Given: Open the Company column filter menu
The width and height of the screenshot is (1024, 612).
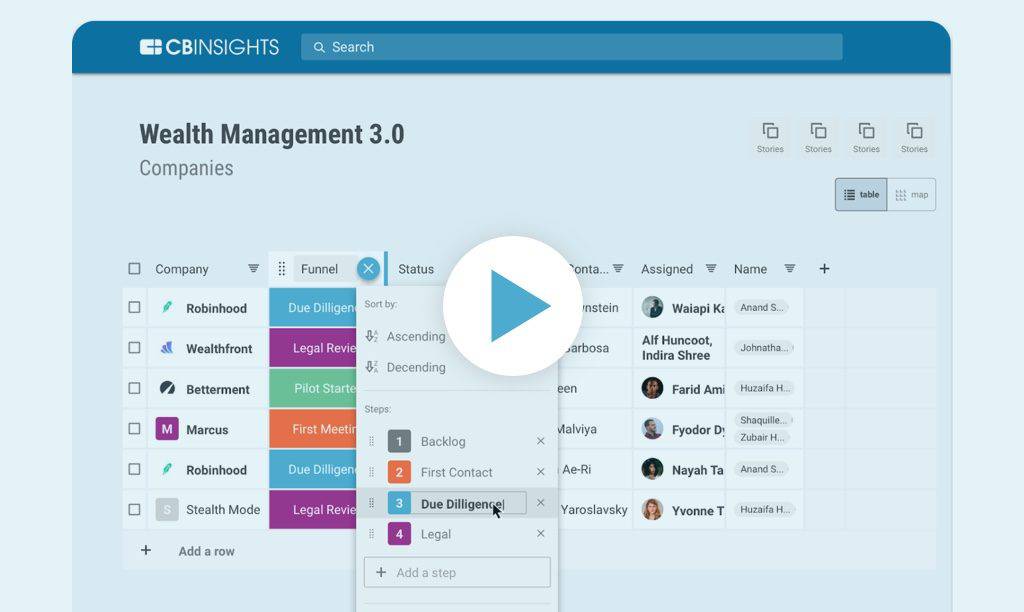Looking at the screenshot, I should pyautogui.click(x=253, y=269).
